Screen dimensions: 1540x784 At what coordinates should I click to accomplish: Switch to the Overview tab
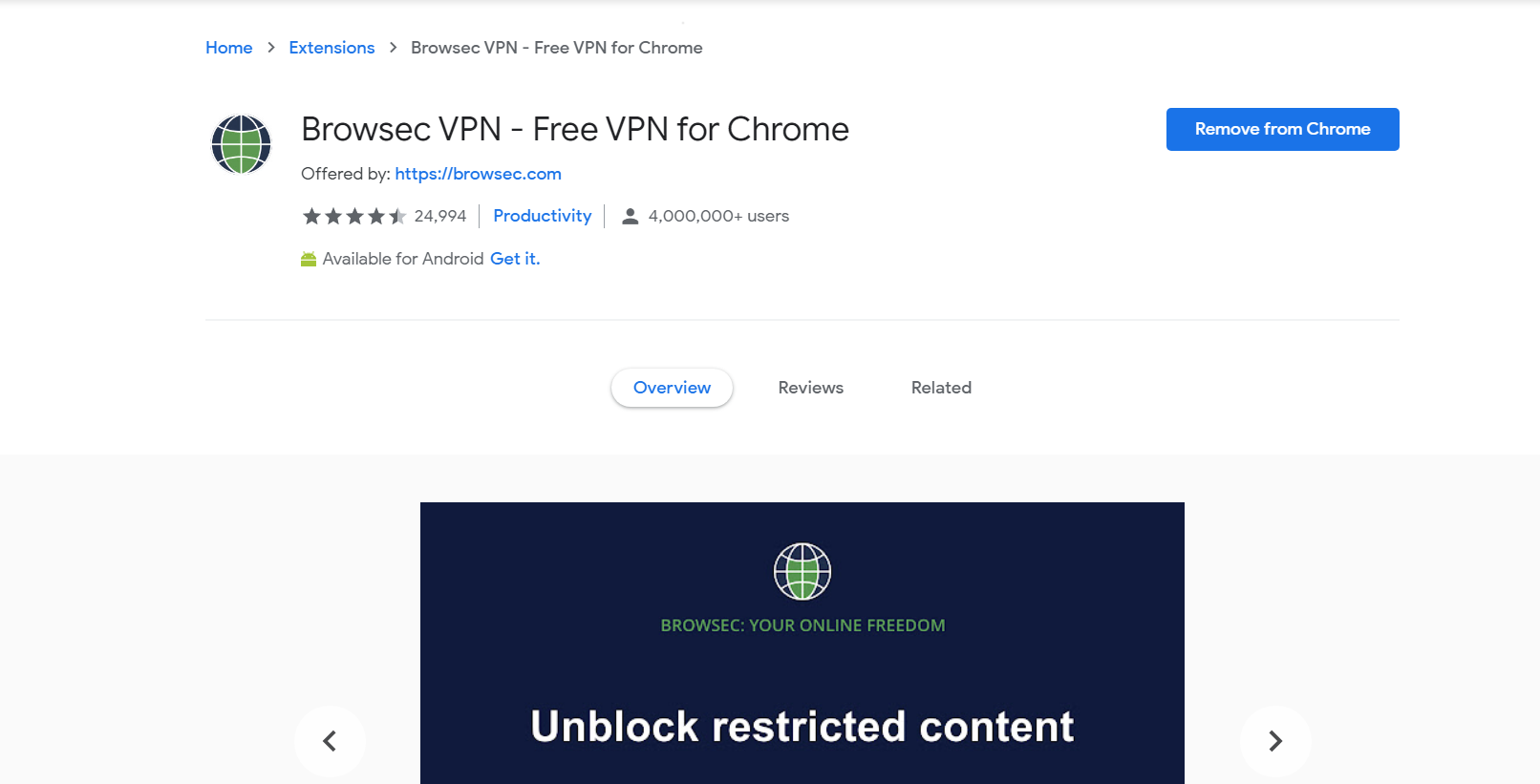[672, 388]
